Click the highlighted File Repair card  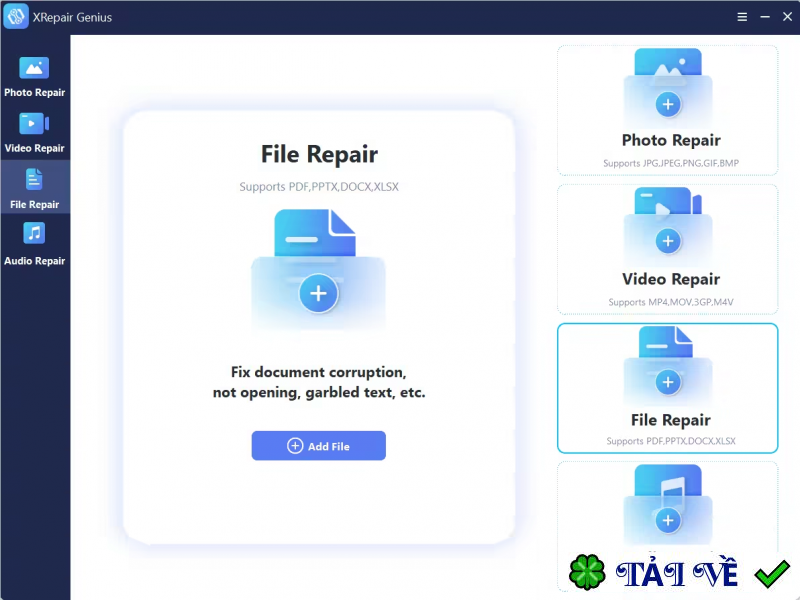(668, 388)
